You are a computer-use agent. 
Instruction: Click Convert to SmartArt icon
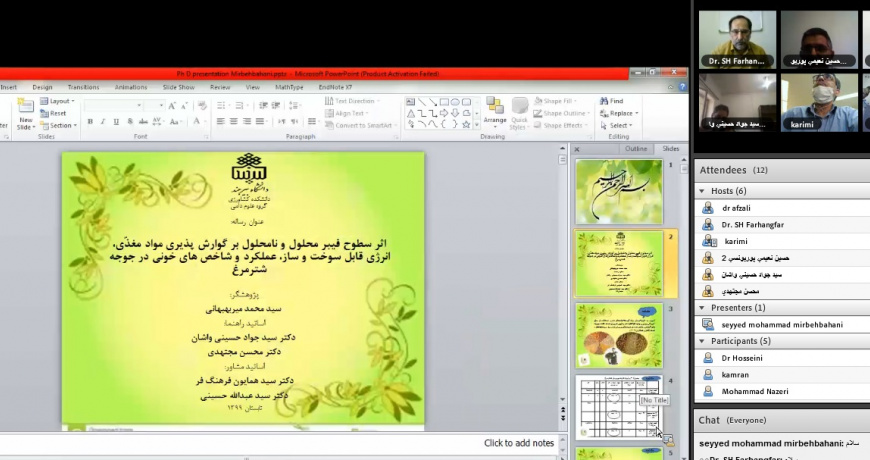click(x=329, y=125)
